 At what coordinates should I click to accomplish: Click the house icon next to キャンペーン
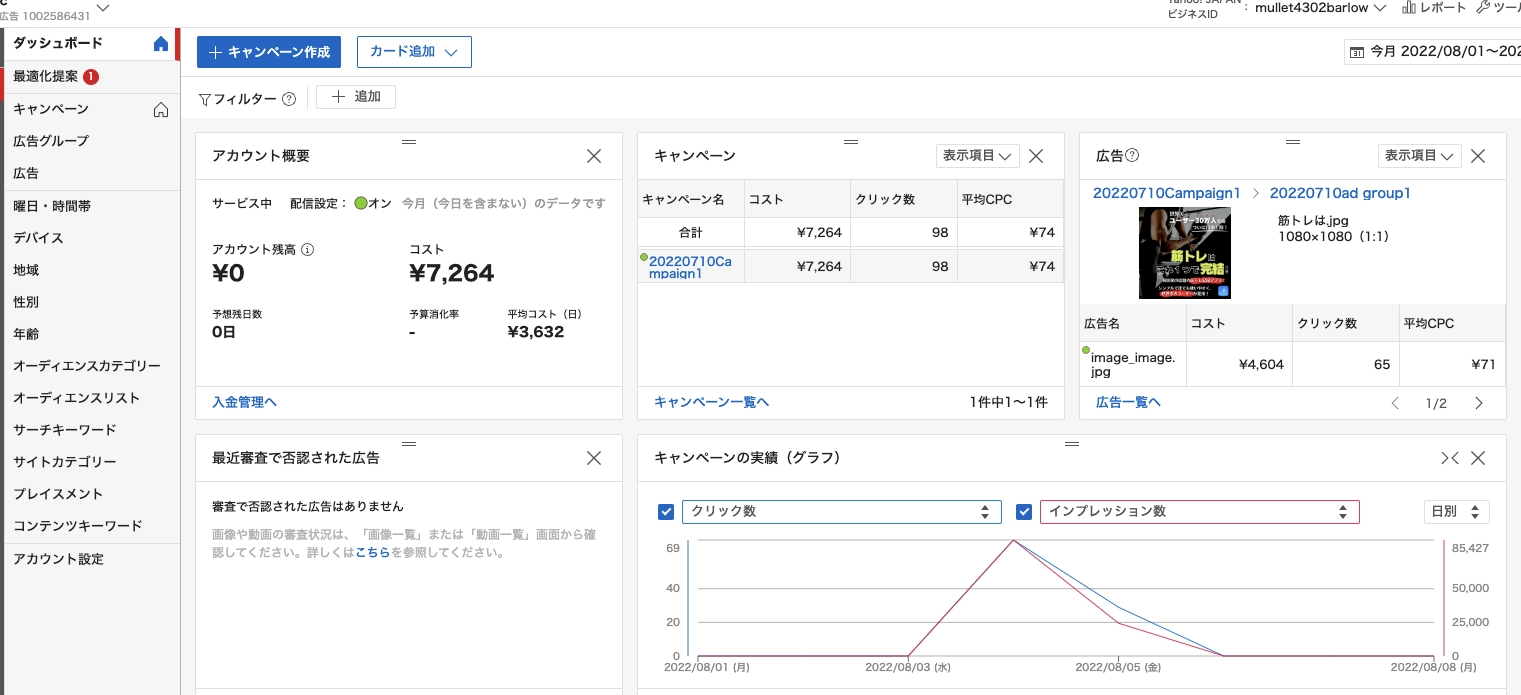[161, 110]
